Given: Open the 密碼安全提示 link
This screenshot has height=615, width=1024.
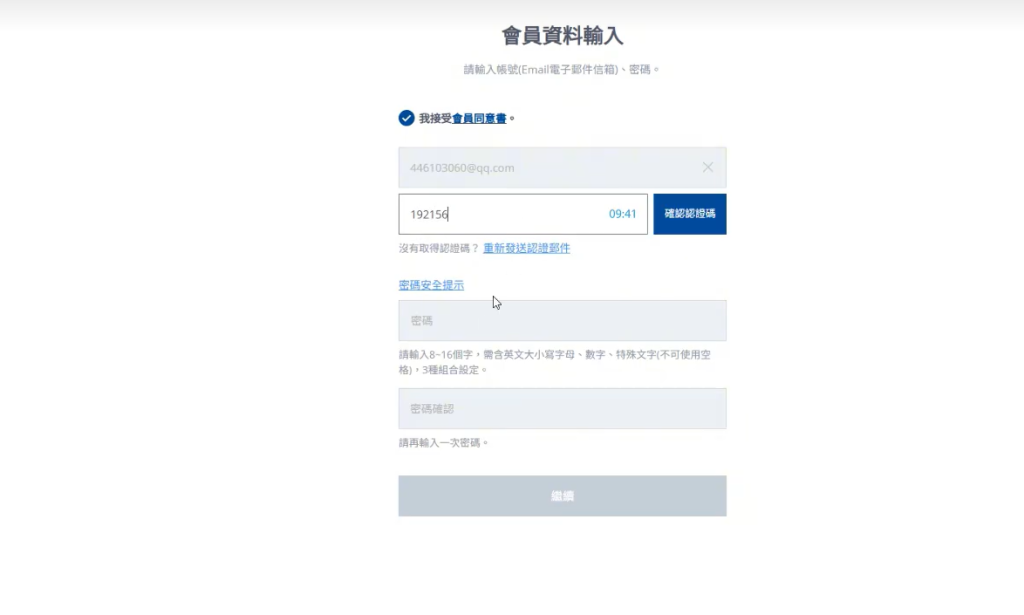Looking at the screenshot, I should click(431, 285).
